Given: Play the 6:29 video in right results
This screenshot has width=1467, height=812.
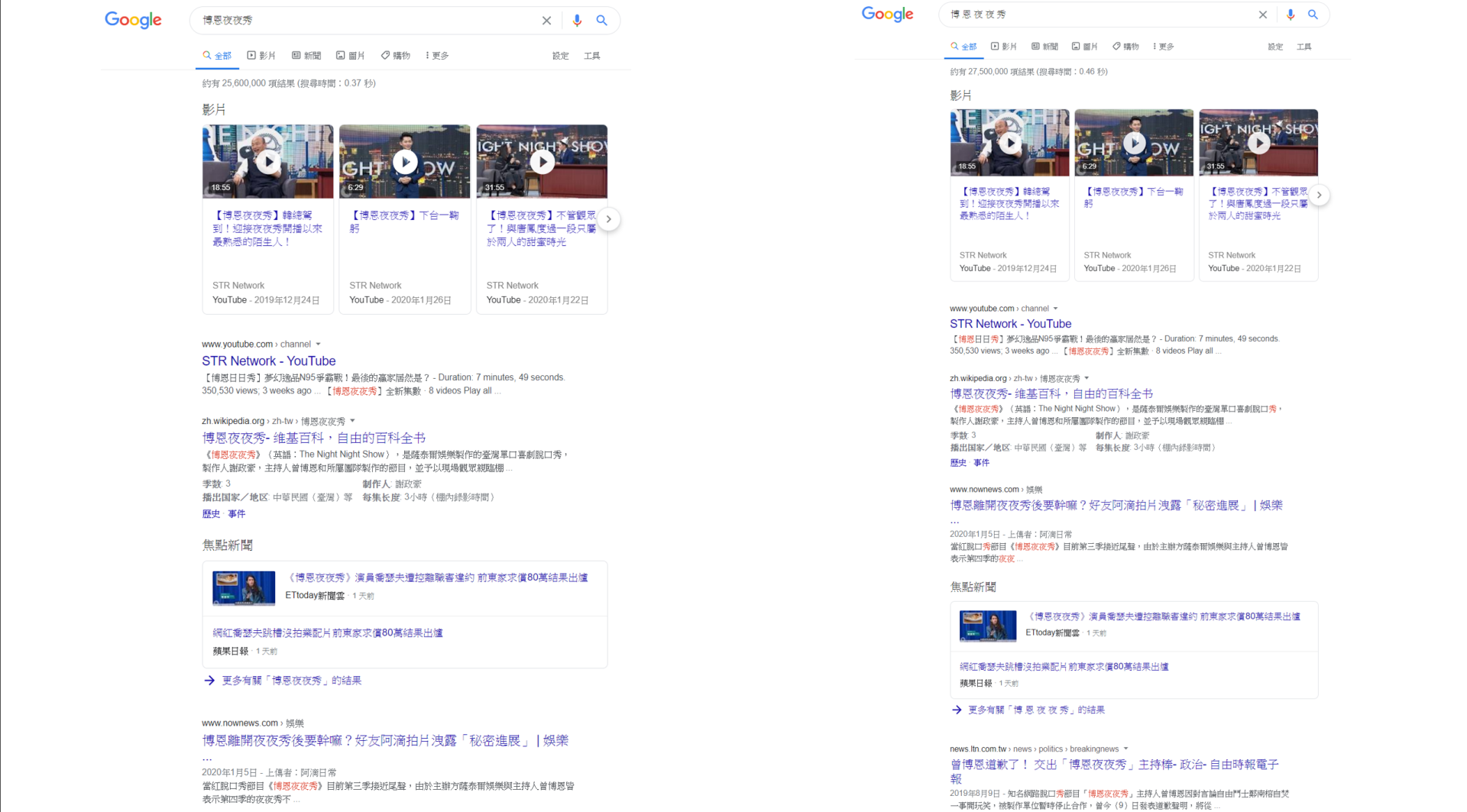Looking at the screenshot, I should [x=1134, y=143].
